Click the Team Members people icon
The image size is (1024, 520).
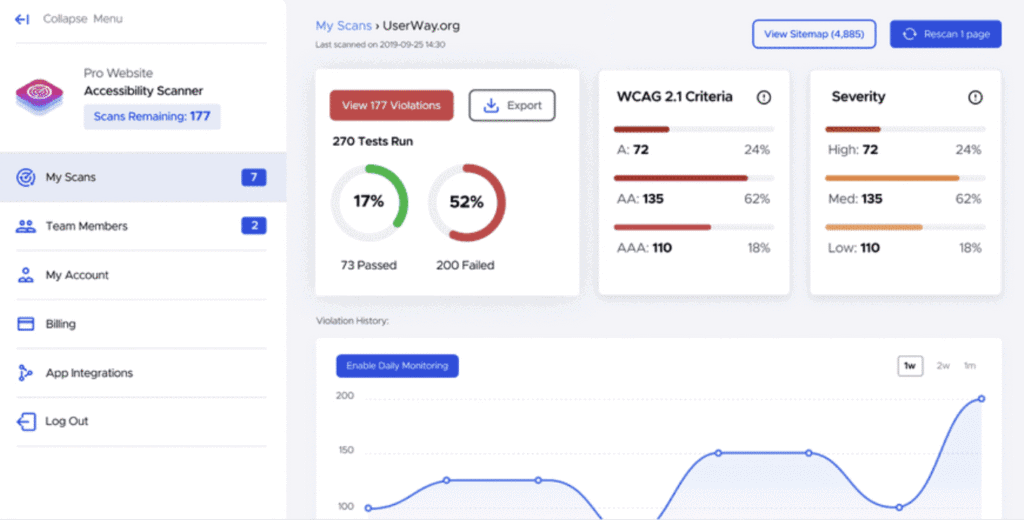coord(26,226)
